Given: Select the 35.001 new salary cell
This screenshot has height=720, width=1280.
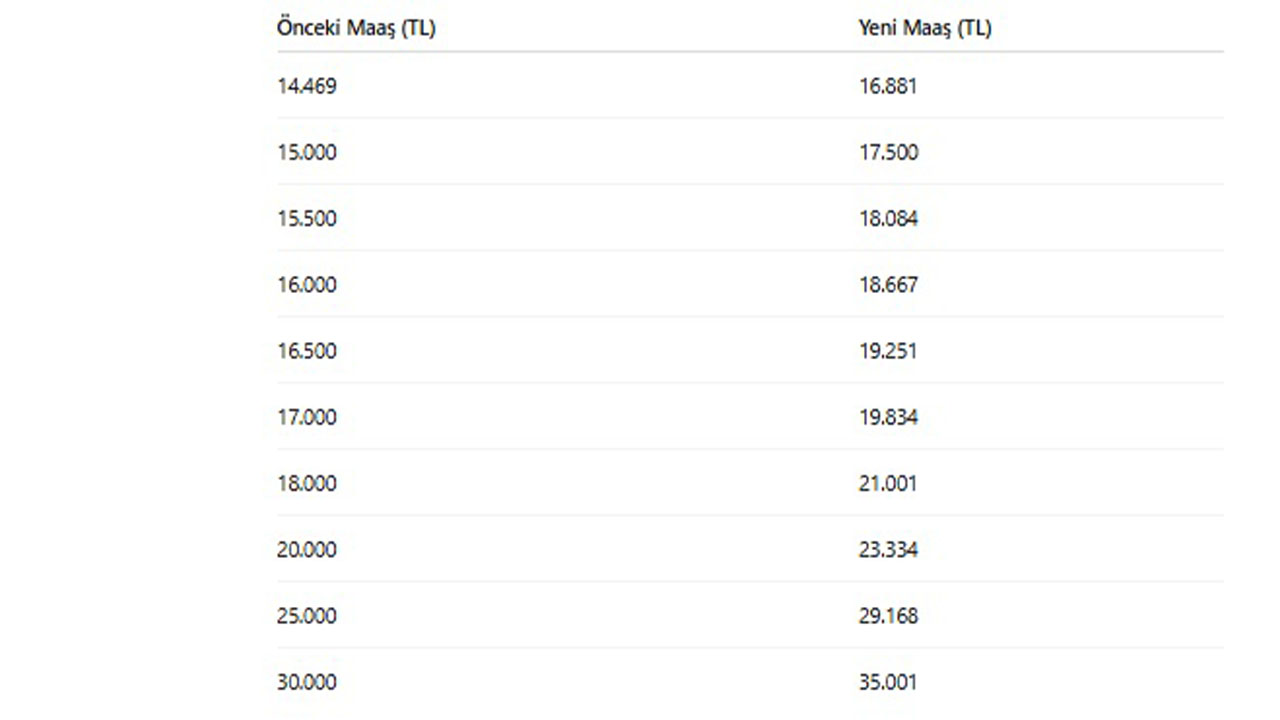Looking at the screenshot, I should click(x=888, y=682).
